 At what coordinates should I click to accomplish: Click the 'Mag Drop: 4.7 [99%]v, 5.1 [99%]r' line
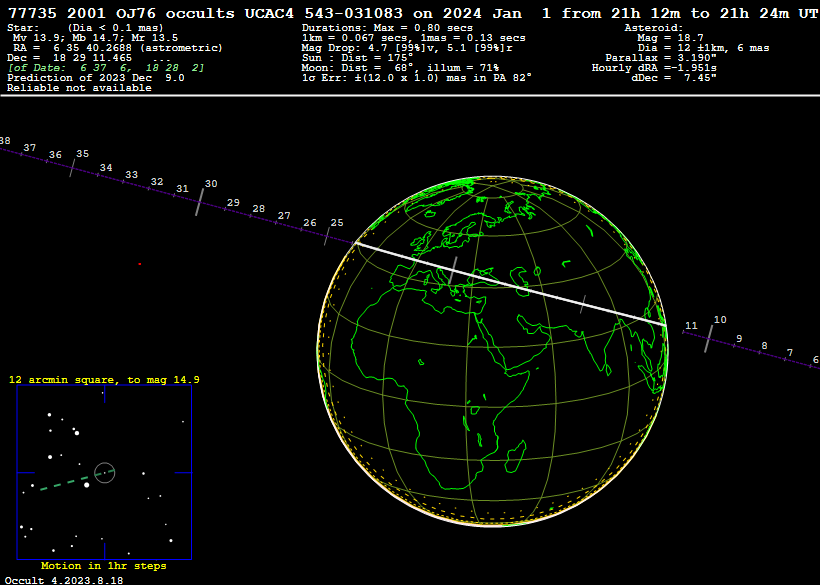point(407,48)
